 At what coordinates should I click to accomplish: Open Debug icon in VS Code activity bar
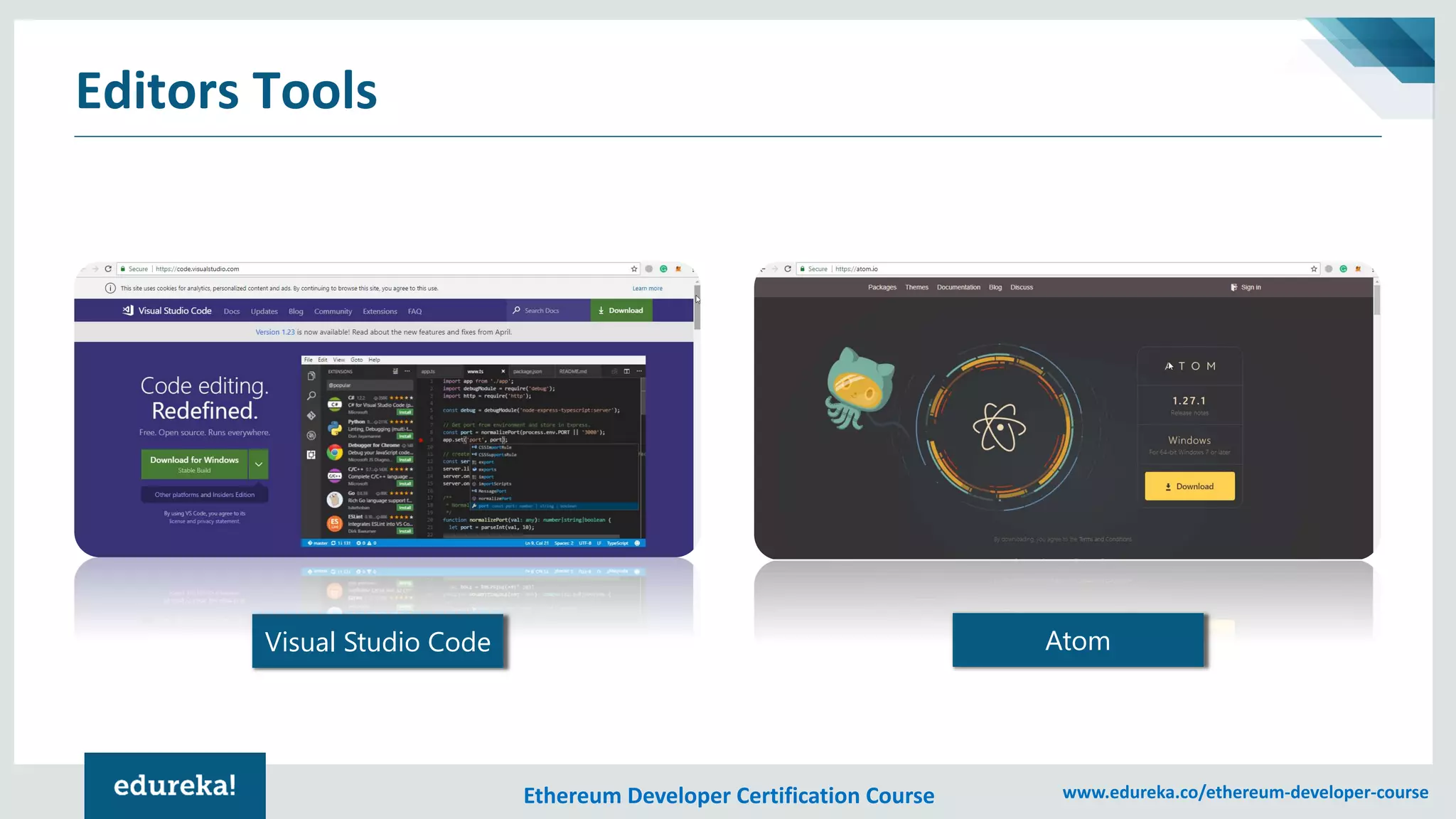point(311,435)
